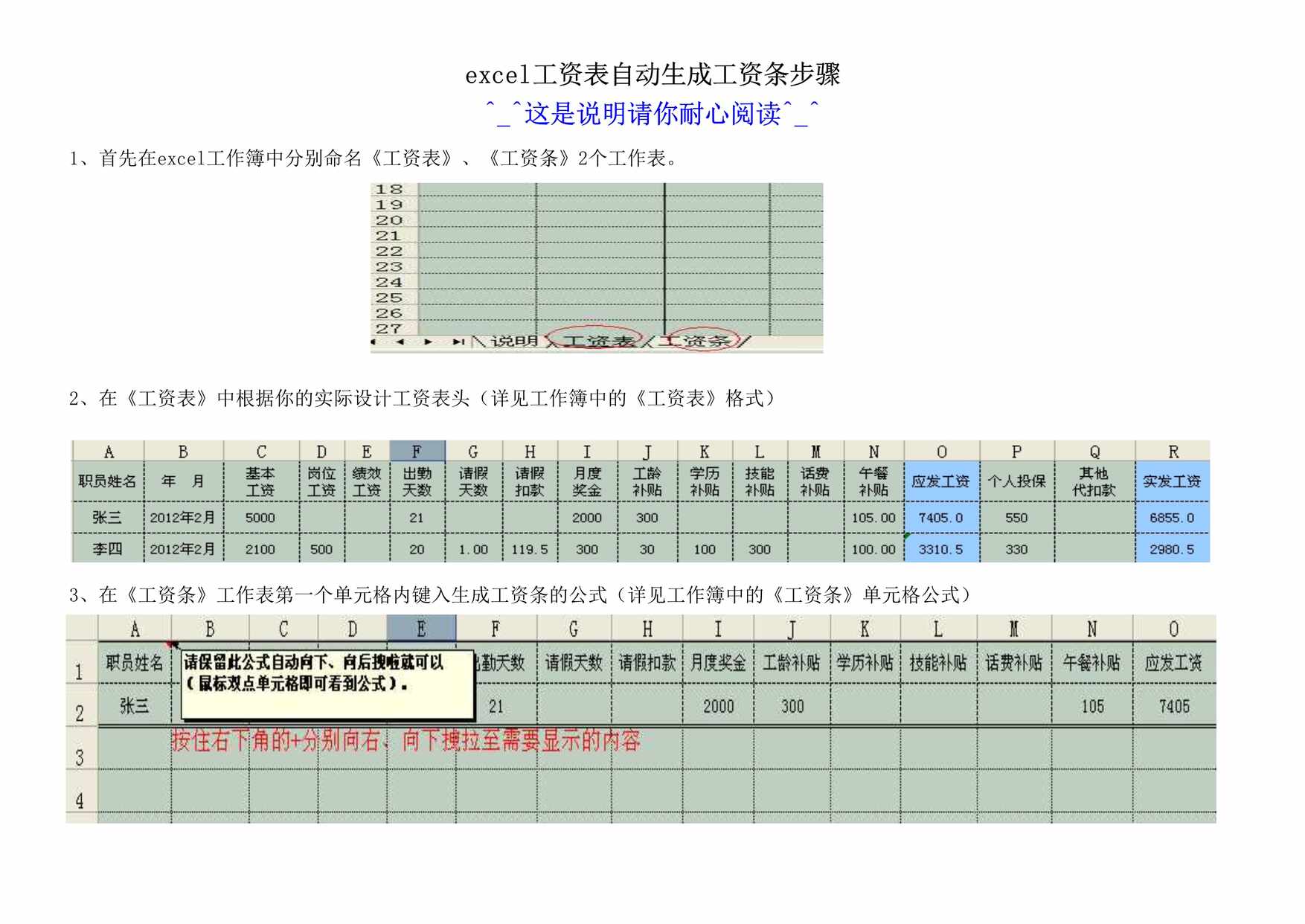Click the single-line 午餐补贴 header in 工资条 sheet
1305x924 pixels.
[x=1091, y=663]
